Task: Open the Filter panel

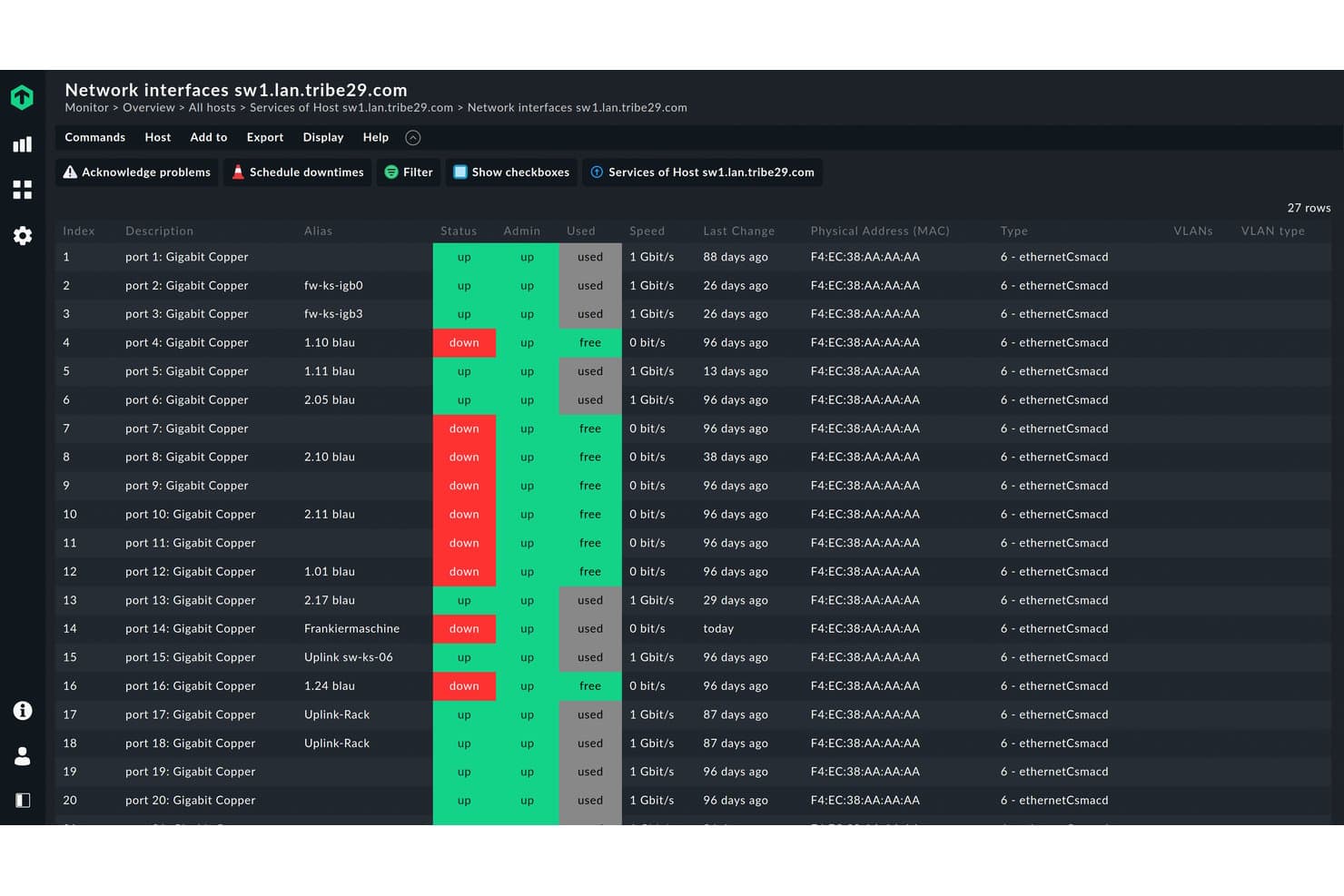Action: coord(409,172)
